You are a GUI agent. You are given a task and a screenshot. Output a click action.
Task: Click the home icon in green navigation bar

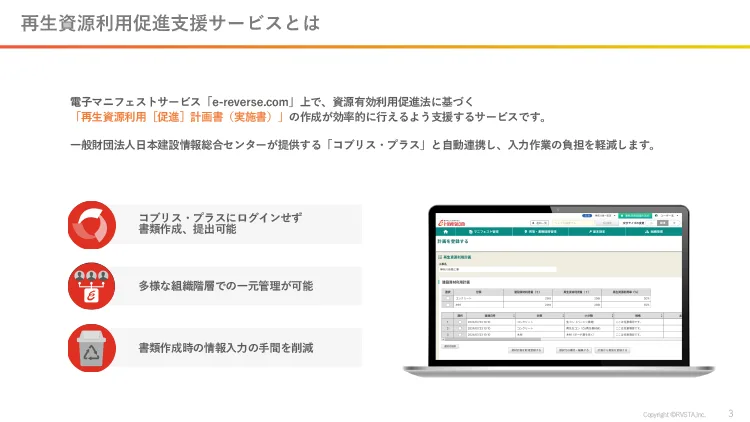pos(446,232)
